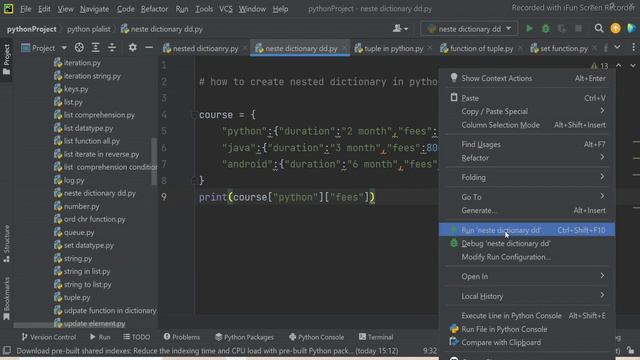The height and width of the screenshot is (360, 640).
Task: Open the Python Console tool window
Action: click(x=316, y=337)
